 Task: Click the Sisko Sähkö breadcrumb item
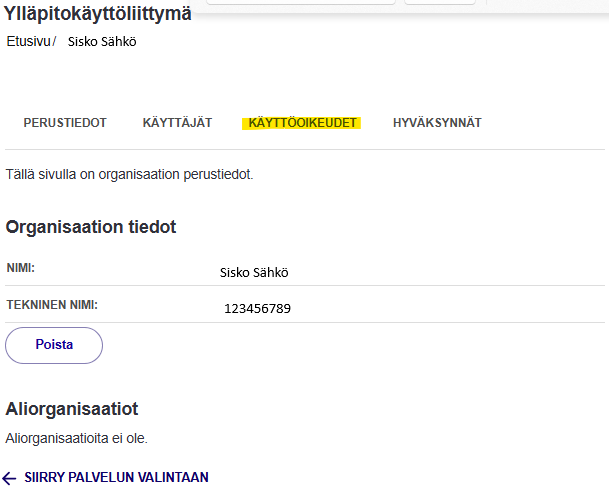pyautogui.click(x=101, y=42)
